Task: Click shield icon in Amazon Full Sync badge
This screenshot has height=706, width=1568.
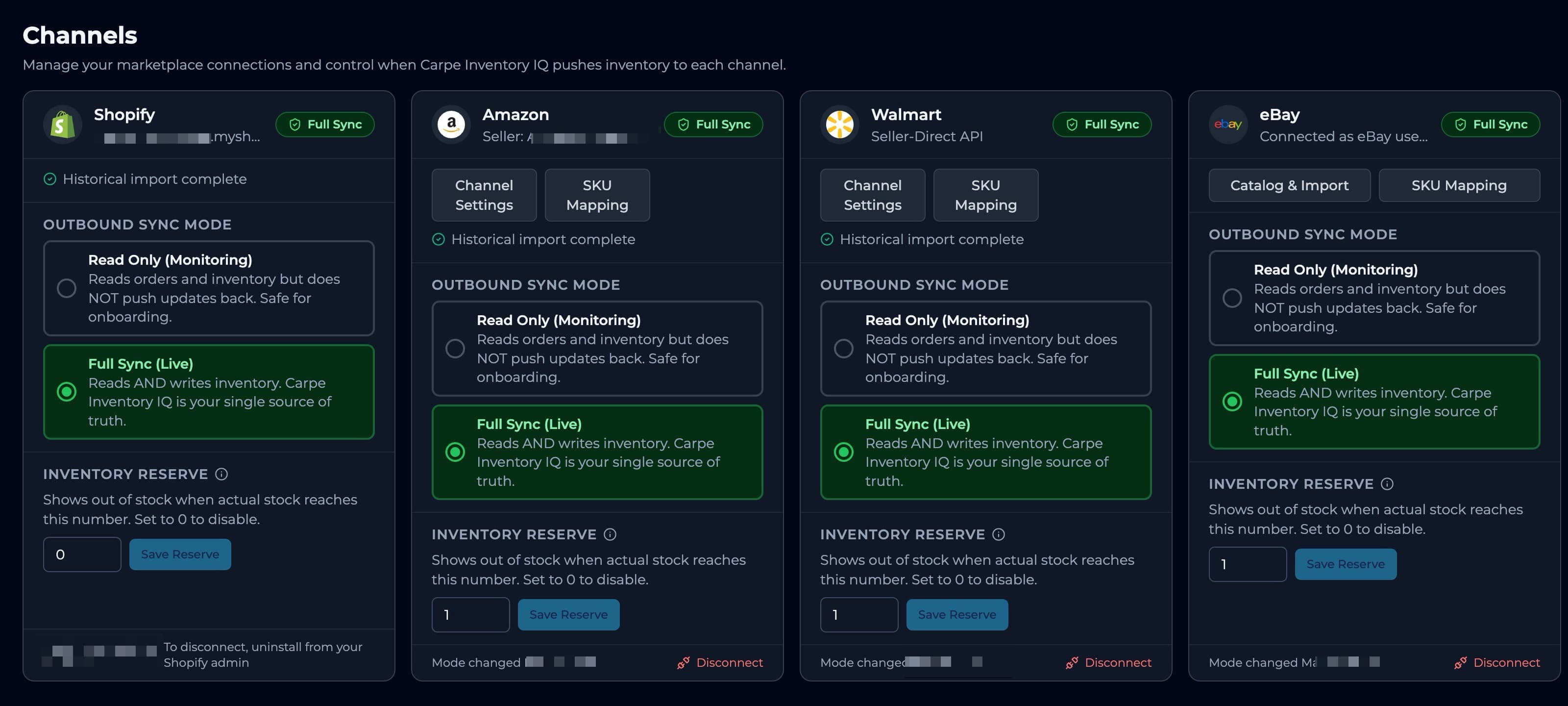Action: coord(683,124)
